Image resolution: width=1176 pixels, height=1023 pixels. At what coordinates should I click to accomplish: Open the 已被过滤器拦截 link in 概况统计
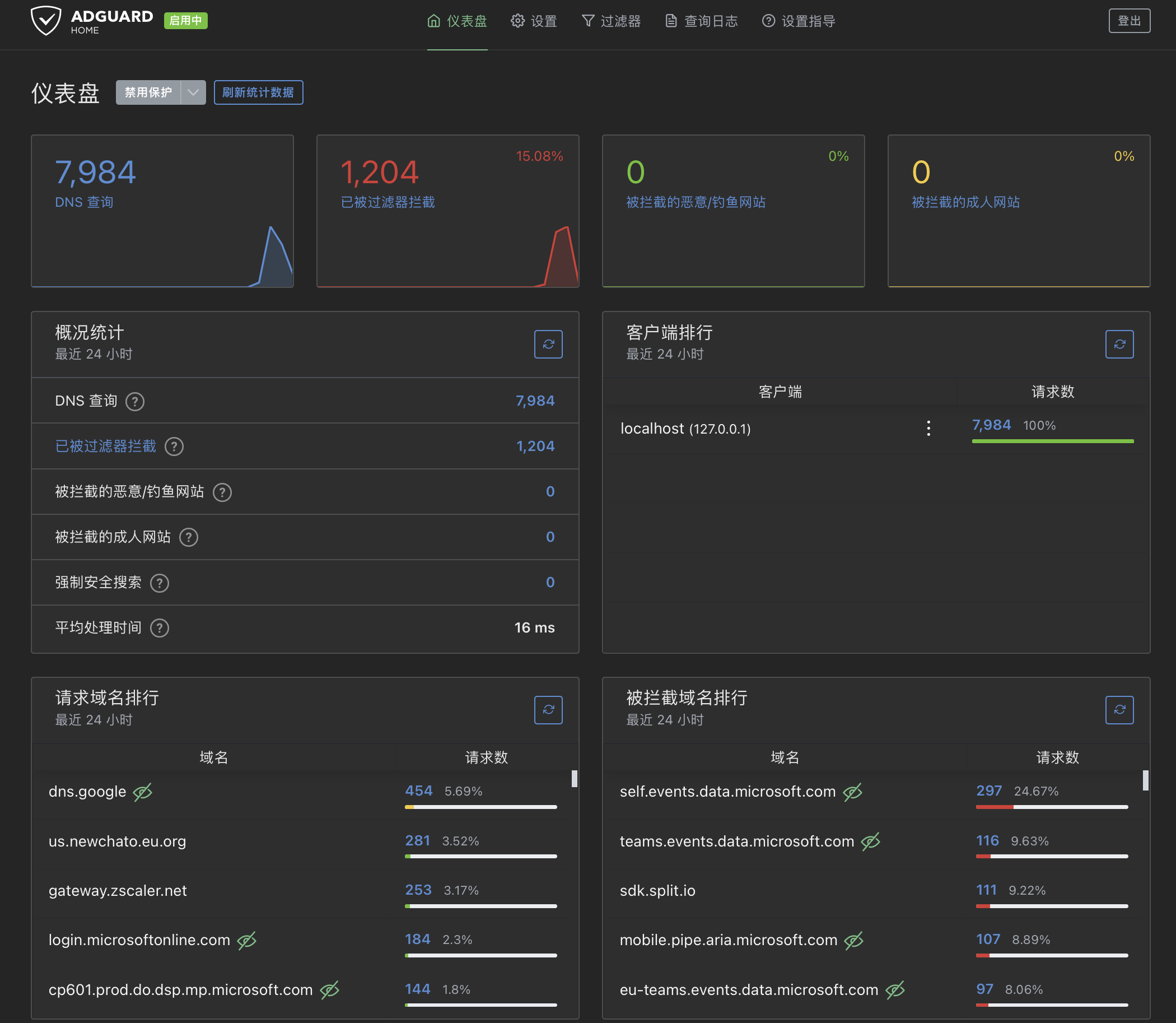coord(106,447)
